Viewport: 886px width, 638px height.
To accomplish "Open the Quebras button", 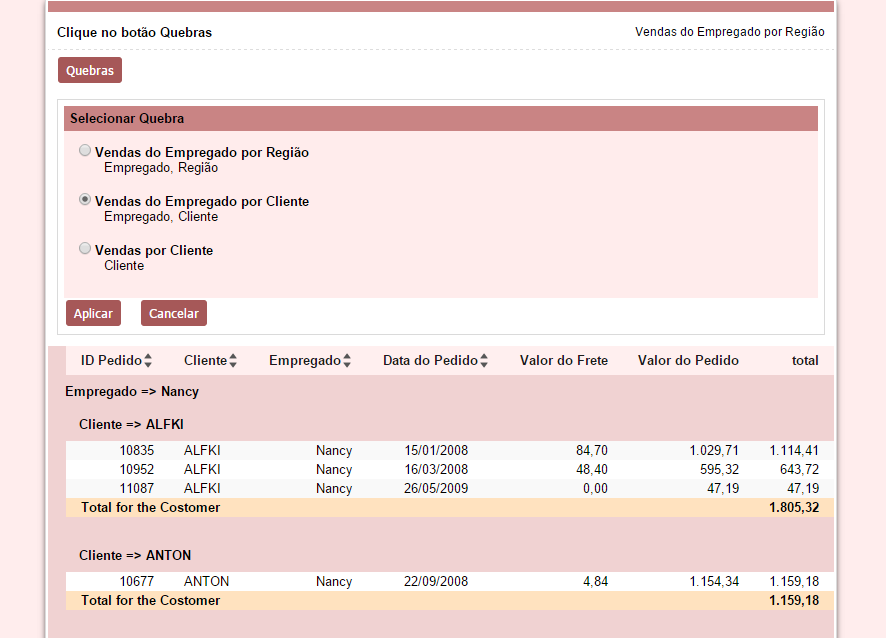I will click(90, 71).
